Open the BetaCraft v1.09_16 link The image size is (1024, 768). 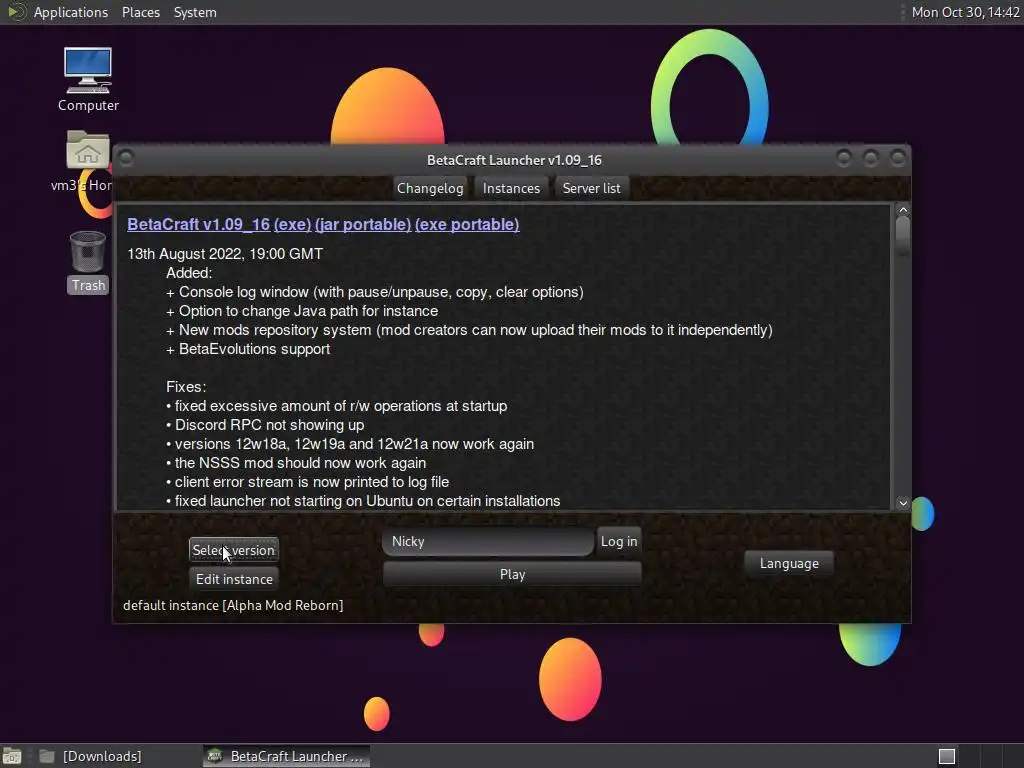[x=199, y=225]
